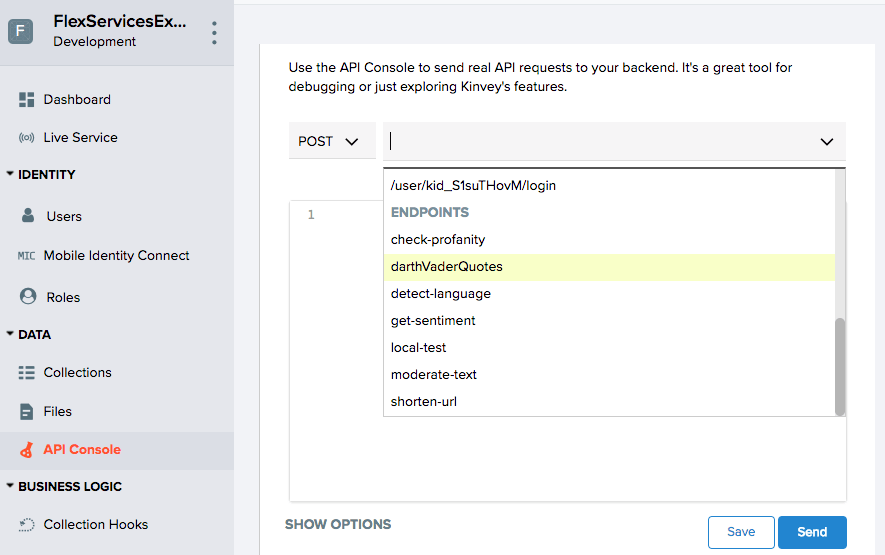885x555 pixels.
Task: Click the Roles icon in sidebar
Action: pyautogui.click(x=28, y=297)
